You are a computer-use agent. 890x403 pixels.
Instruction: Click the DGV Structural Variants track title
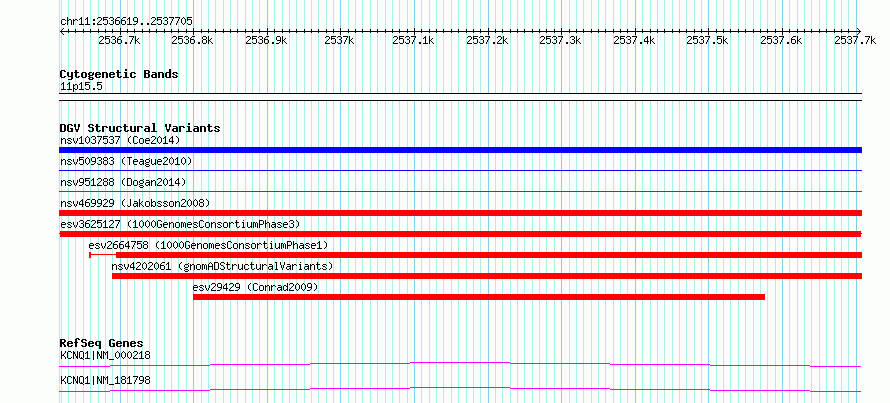140,128
